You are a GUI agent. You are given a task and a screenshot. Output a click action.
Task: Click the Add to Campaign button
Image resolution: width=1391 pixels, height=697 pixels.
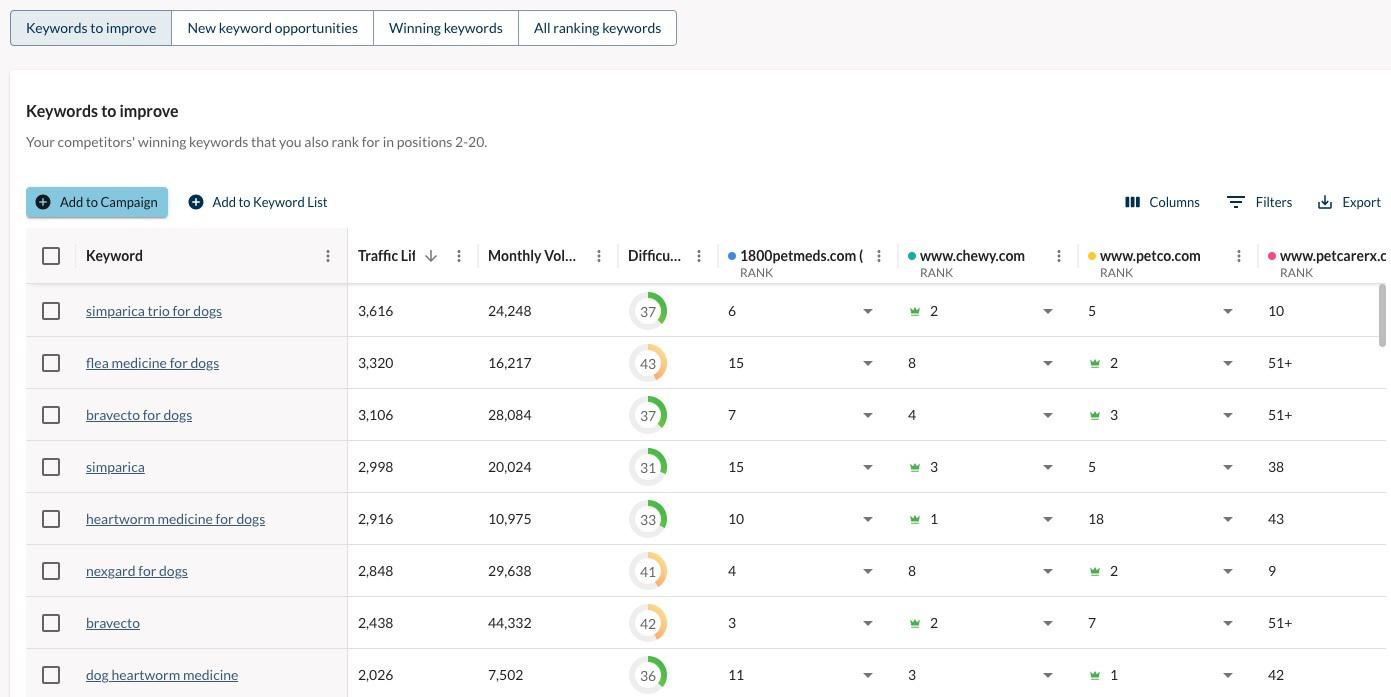point(97,202)
